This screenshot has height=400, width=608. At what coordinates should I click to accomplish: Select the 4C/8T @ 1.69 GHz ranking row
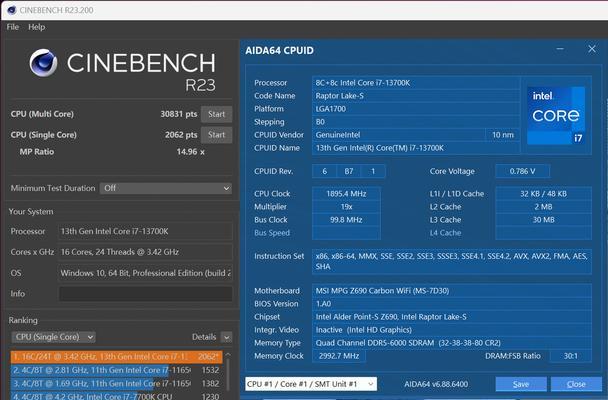(116, 383)
